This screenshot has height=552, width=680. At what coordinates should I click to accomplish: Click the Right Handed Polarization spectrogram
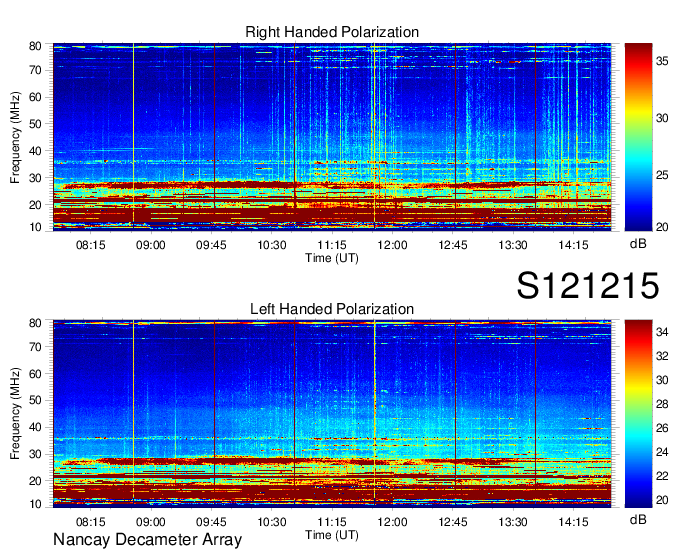click(x=332, y=137)
